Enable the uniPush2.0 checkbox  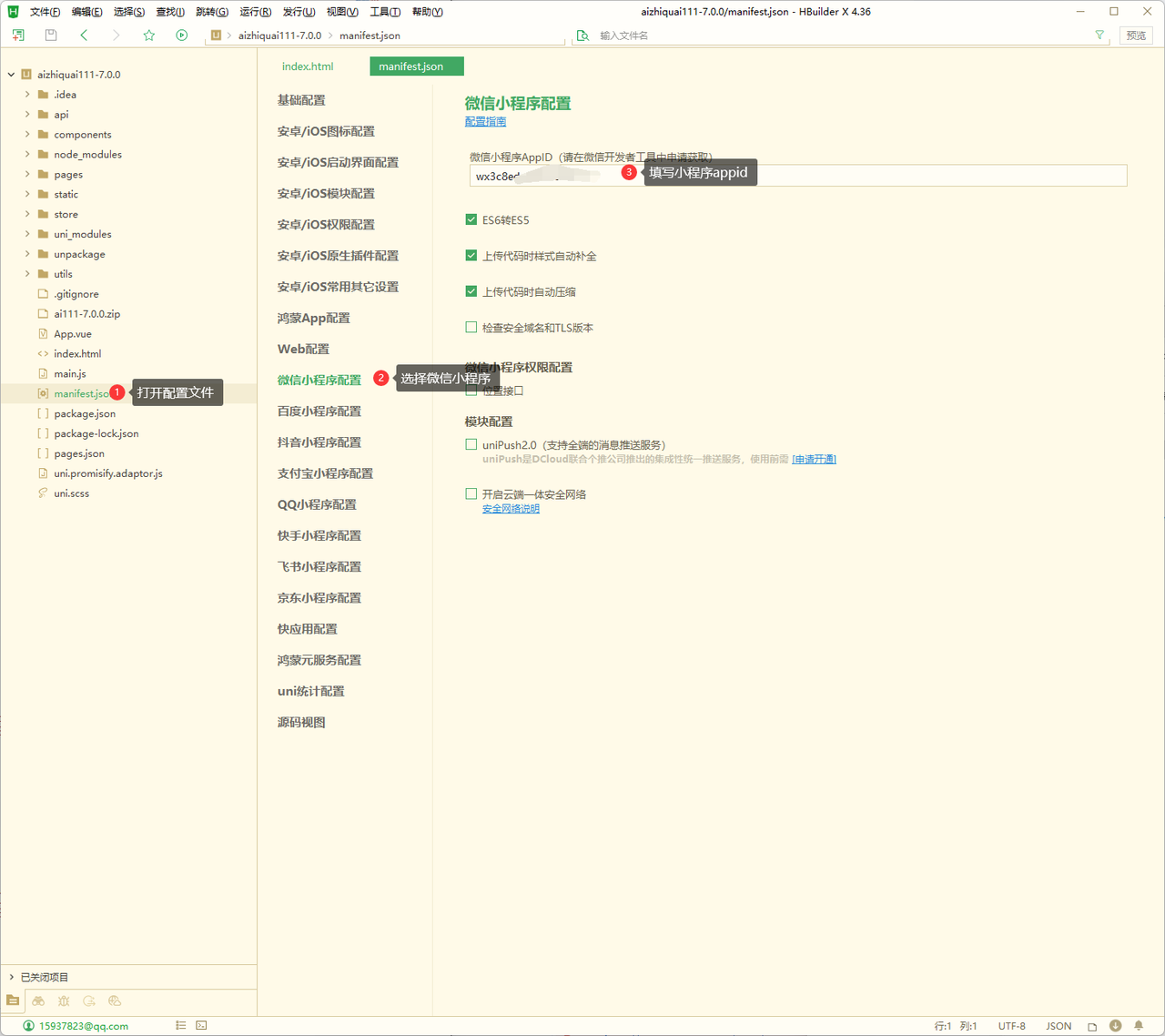coord(471,444)
